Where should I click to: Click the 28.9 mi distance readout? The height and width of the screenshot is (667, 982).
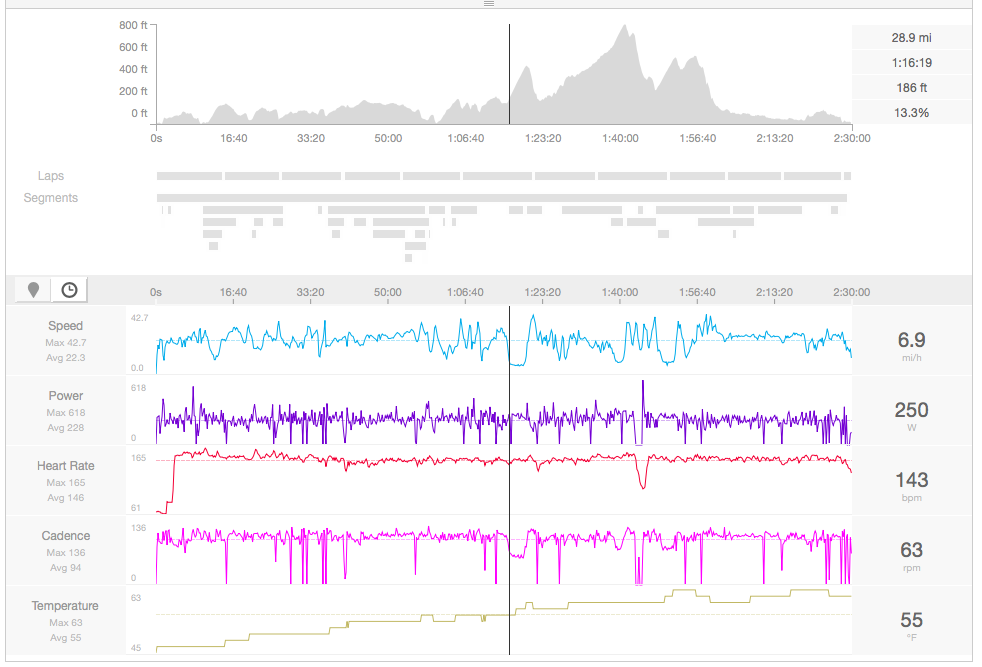[x=911, y=38]
